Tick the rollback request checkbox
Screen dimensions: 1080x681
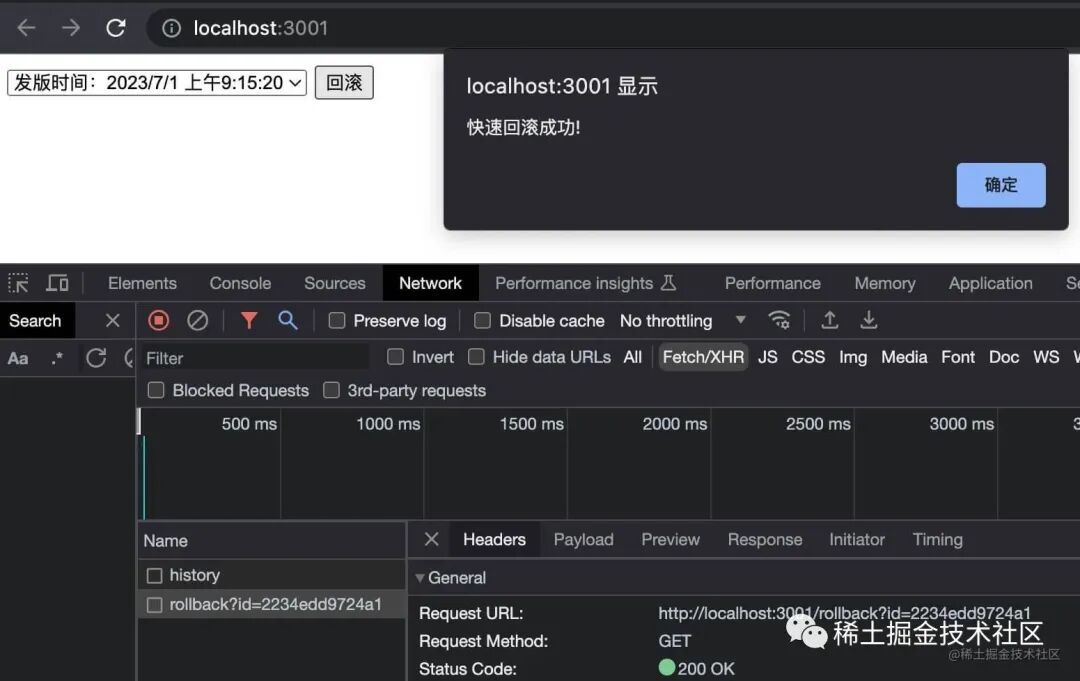point(154,605)
